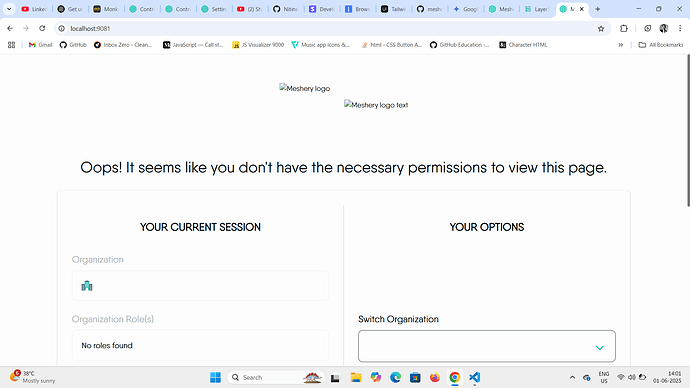Open the All Bookmarks folder

pos(661,45)
